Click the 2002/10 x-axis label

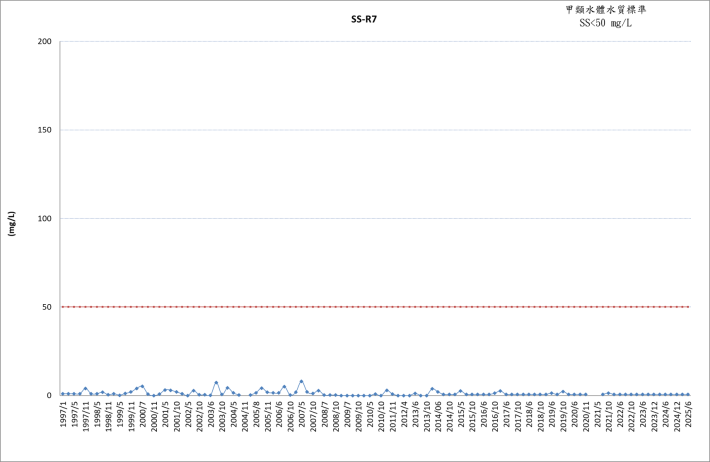(x=199, y=415)
